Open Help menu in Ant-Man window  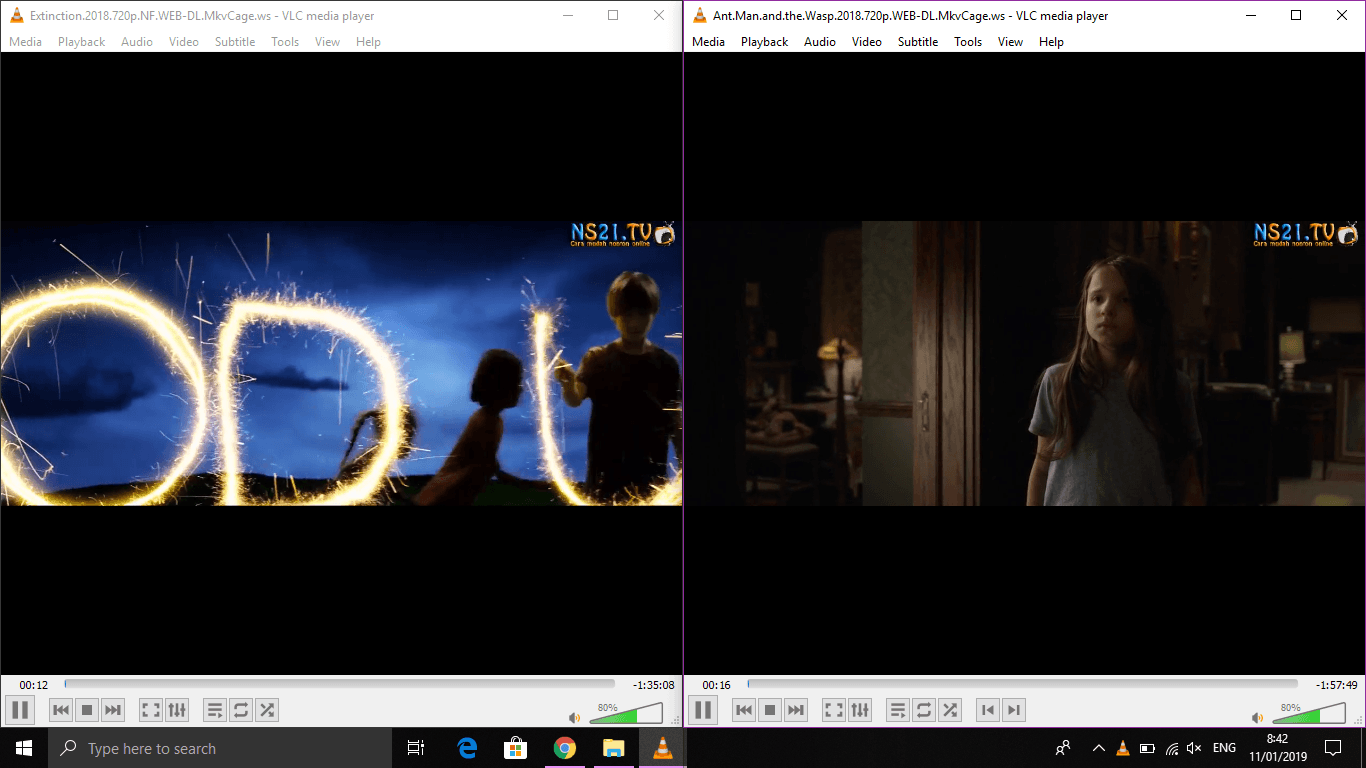[x=1051, y=42]
